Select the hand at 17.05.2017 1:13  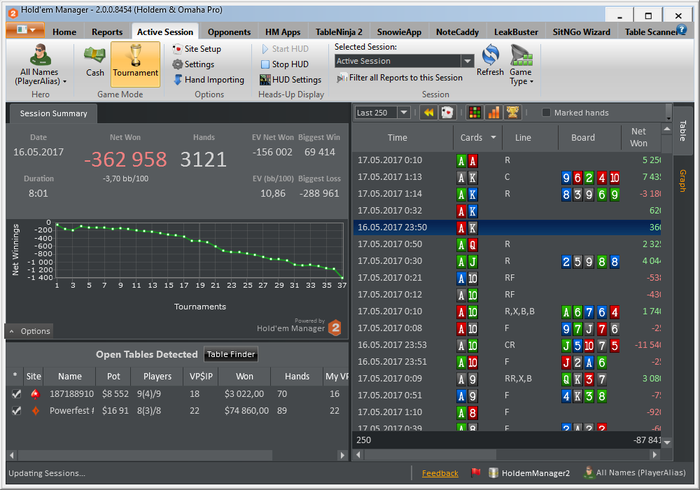tap(507, 177)
